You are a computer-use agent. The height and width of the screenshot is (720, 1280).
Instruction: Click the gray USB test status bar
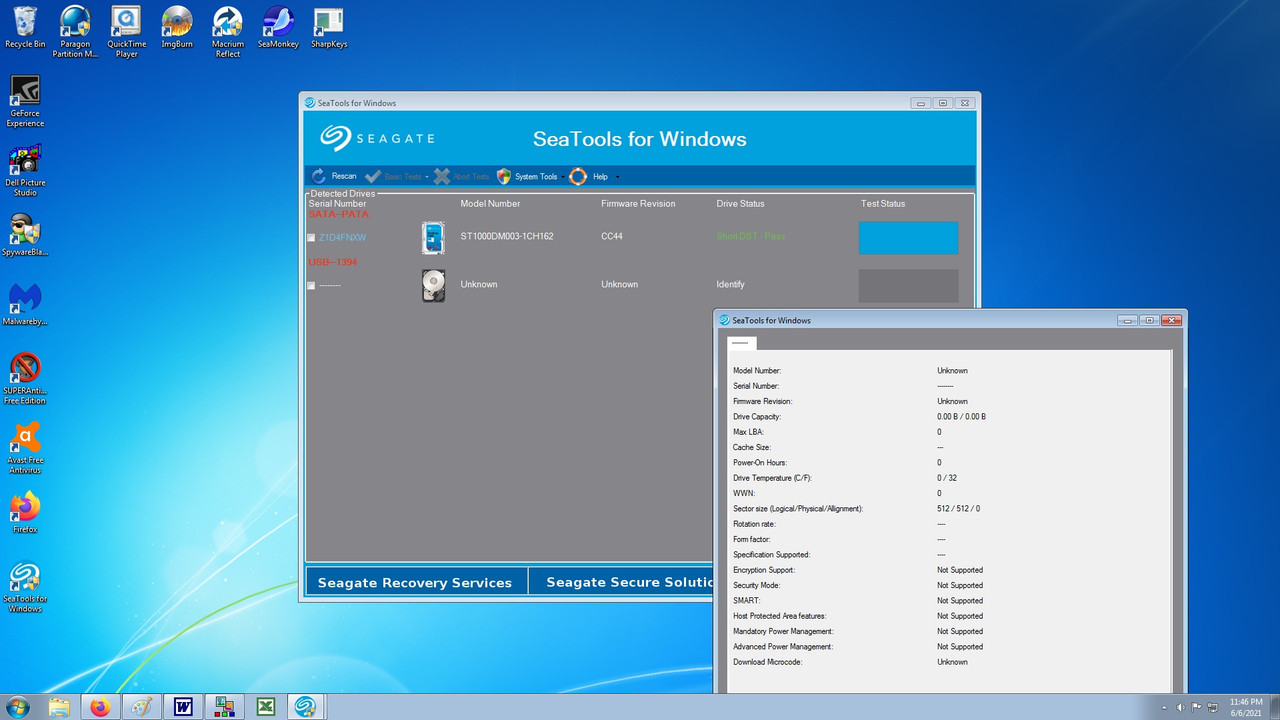908,286
